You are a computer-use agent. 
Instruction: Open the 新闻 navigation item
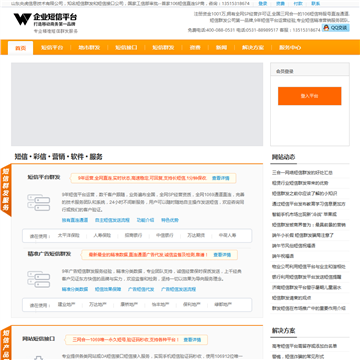pos(221,47)
